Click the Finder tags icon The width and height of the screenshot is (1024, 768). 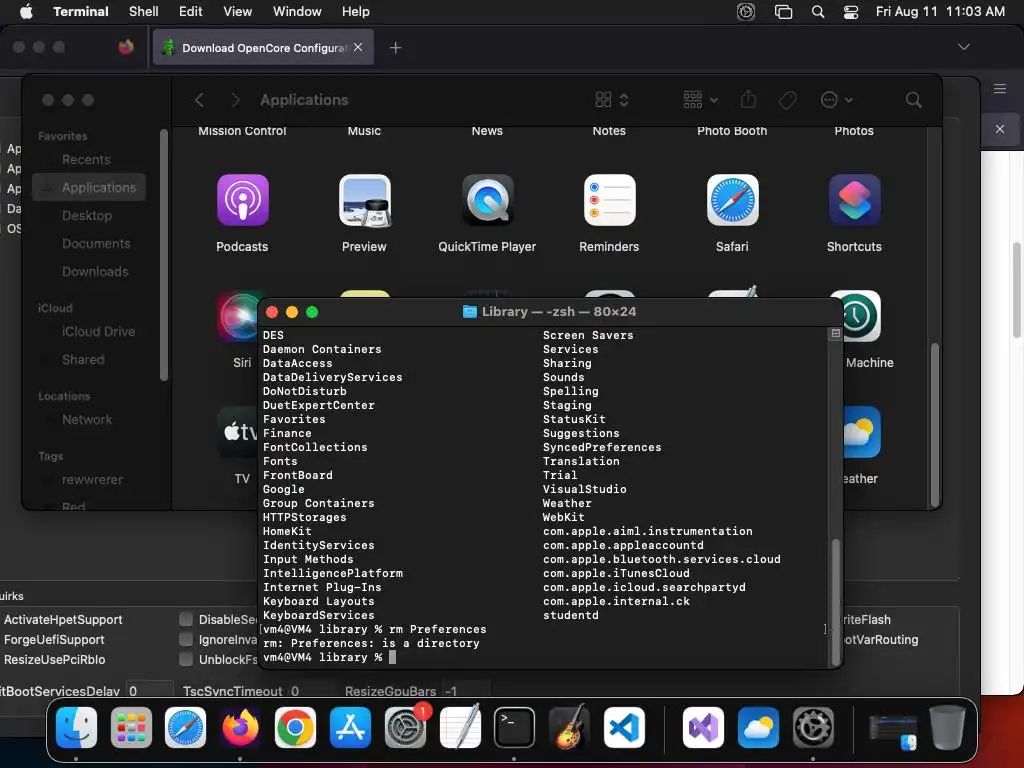(788, 100)
